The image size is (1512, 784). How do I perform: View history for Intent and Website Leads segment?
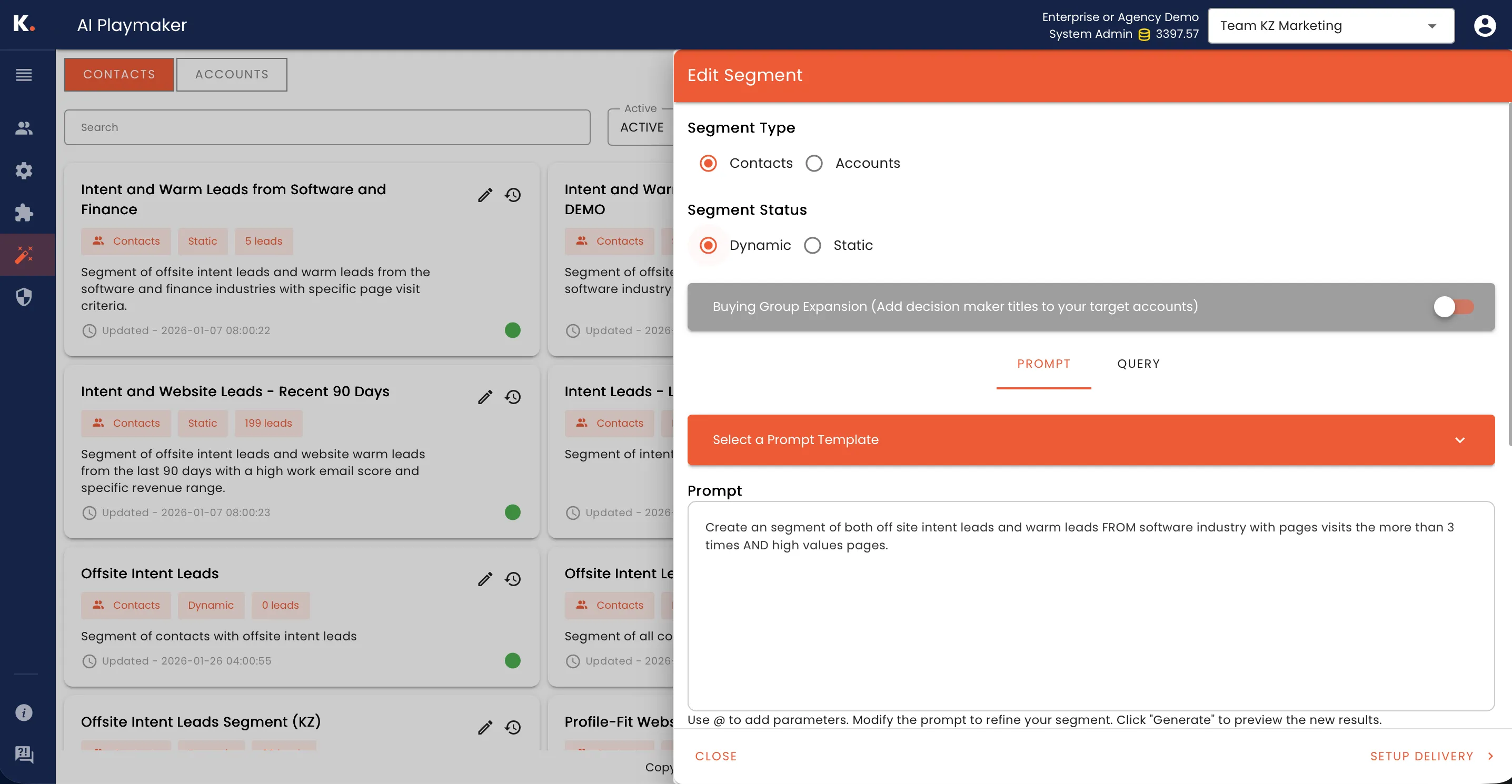(x=513, y=397)
